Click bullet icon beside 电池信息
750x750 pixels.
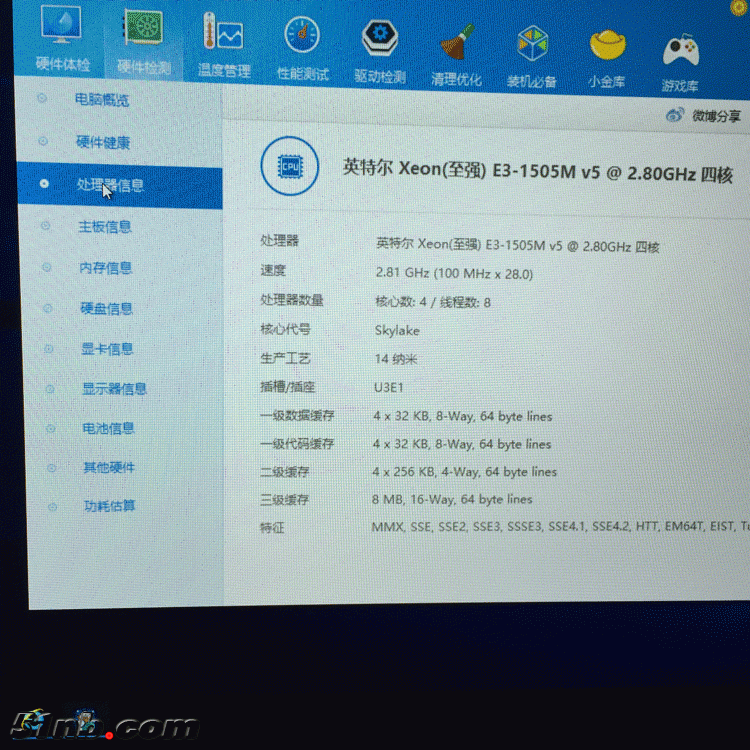51,428
